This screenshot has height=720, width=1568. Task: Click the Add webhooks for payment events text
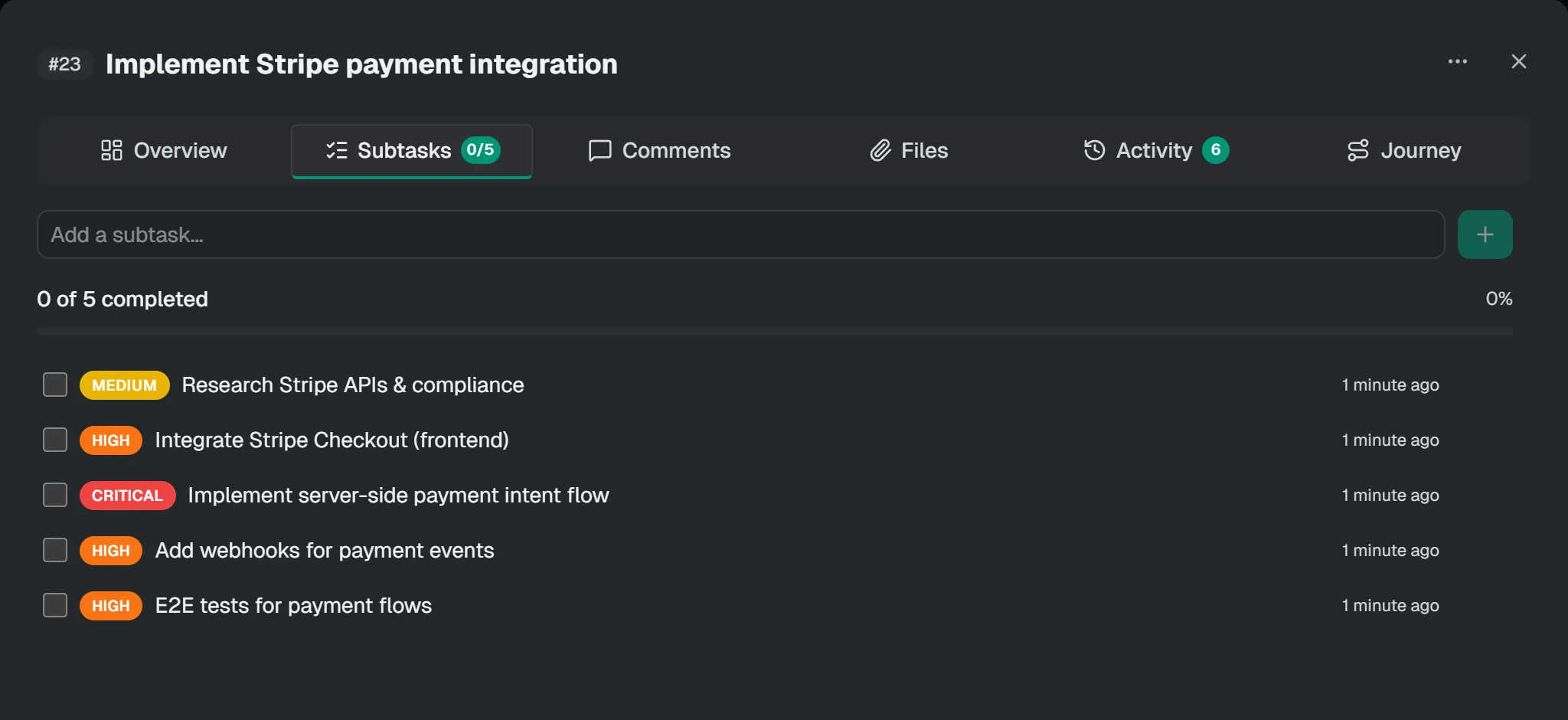325,550
